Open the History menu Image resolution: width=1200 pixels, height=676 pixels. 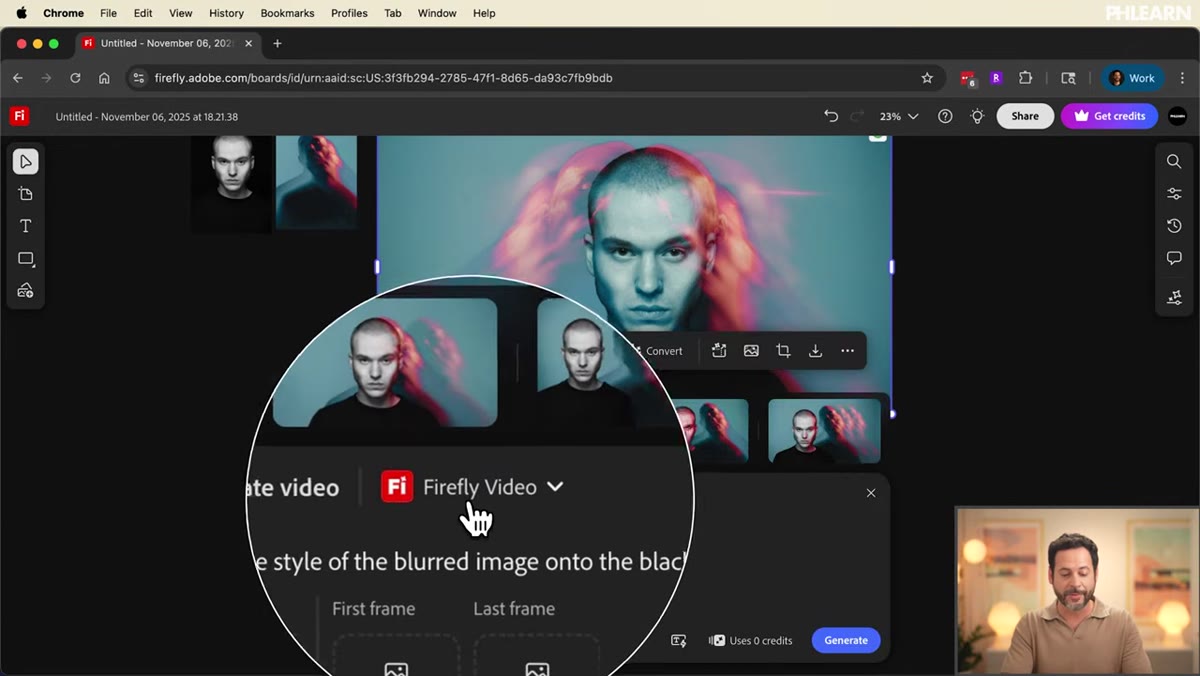point(226,13)
